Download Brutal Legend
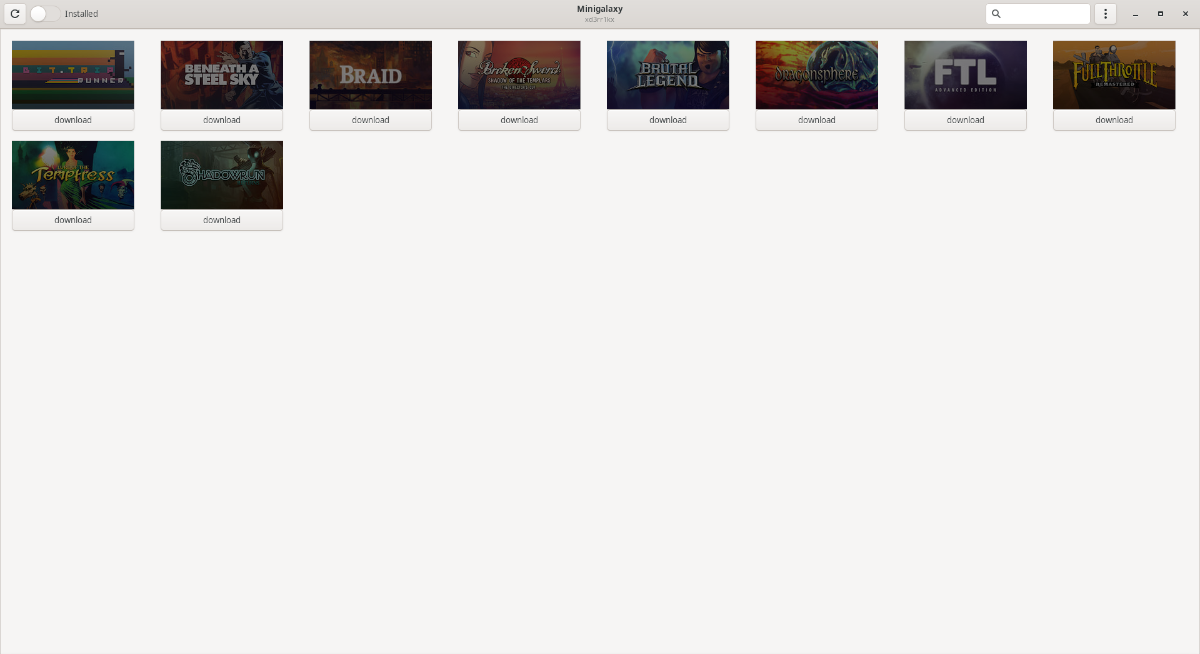This screenshot has width=1200, height=654. coord(667,119)
